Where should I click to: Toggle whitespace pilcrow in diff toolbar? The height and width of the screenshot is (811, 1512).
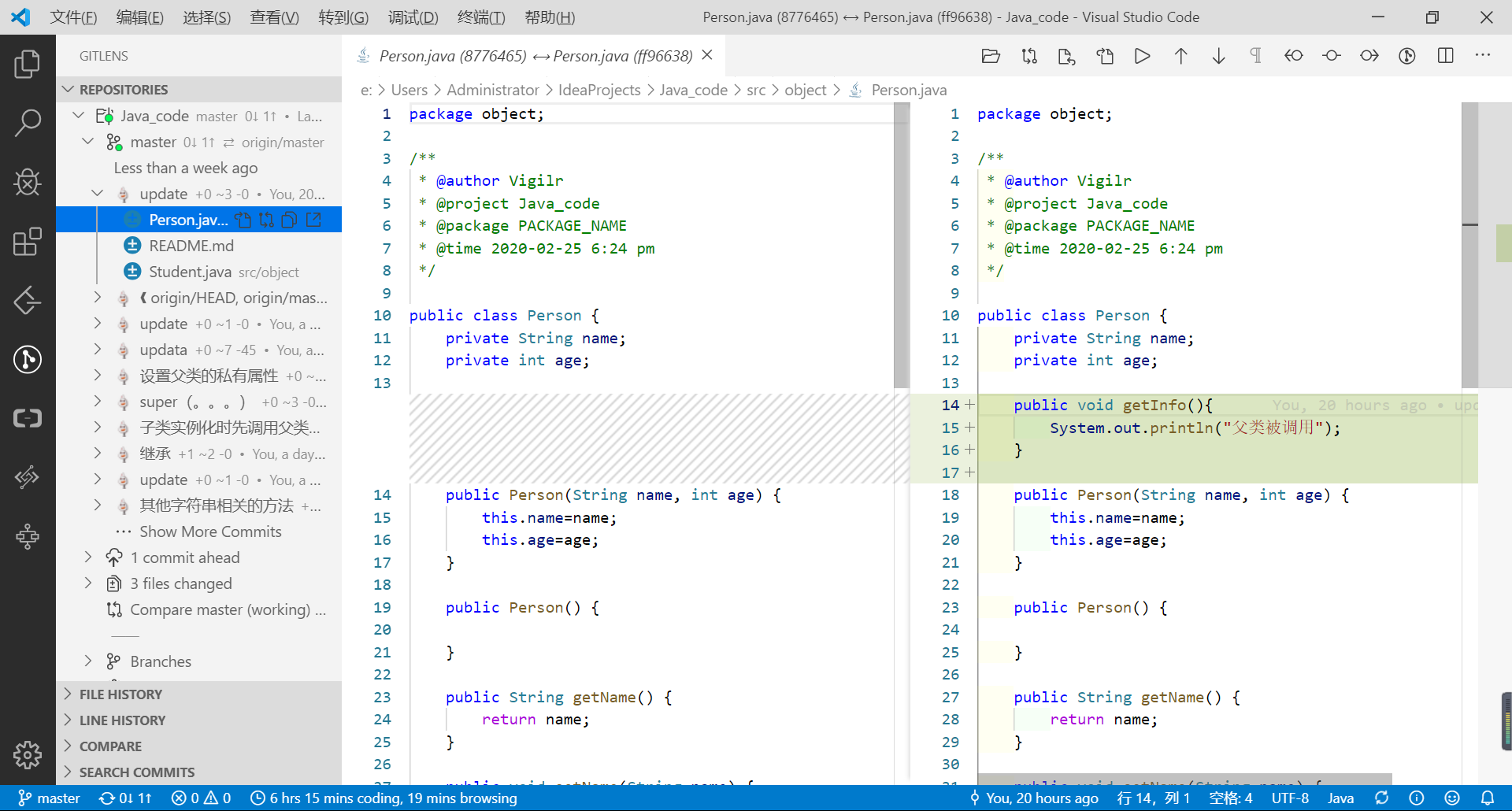[x=1256, y=56]
